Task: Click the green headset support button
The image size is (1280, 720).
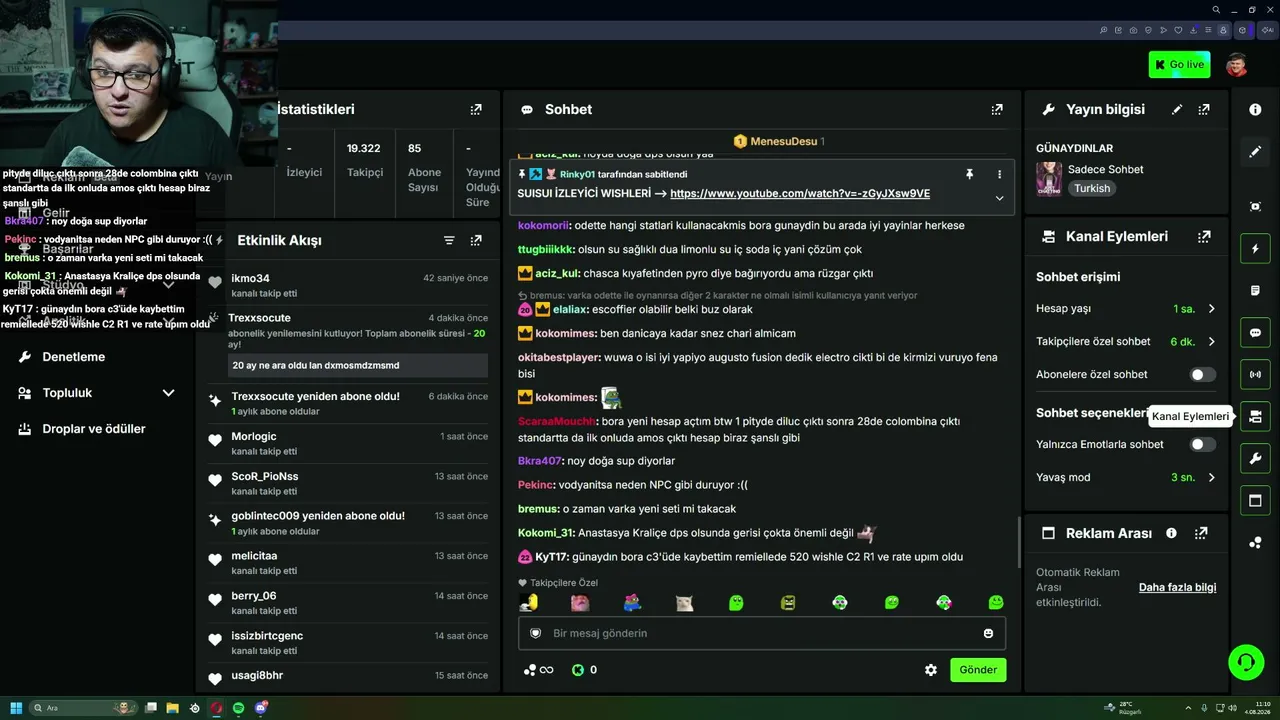Action: point(1246,662)
